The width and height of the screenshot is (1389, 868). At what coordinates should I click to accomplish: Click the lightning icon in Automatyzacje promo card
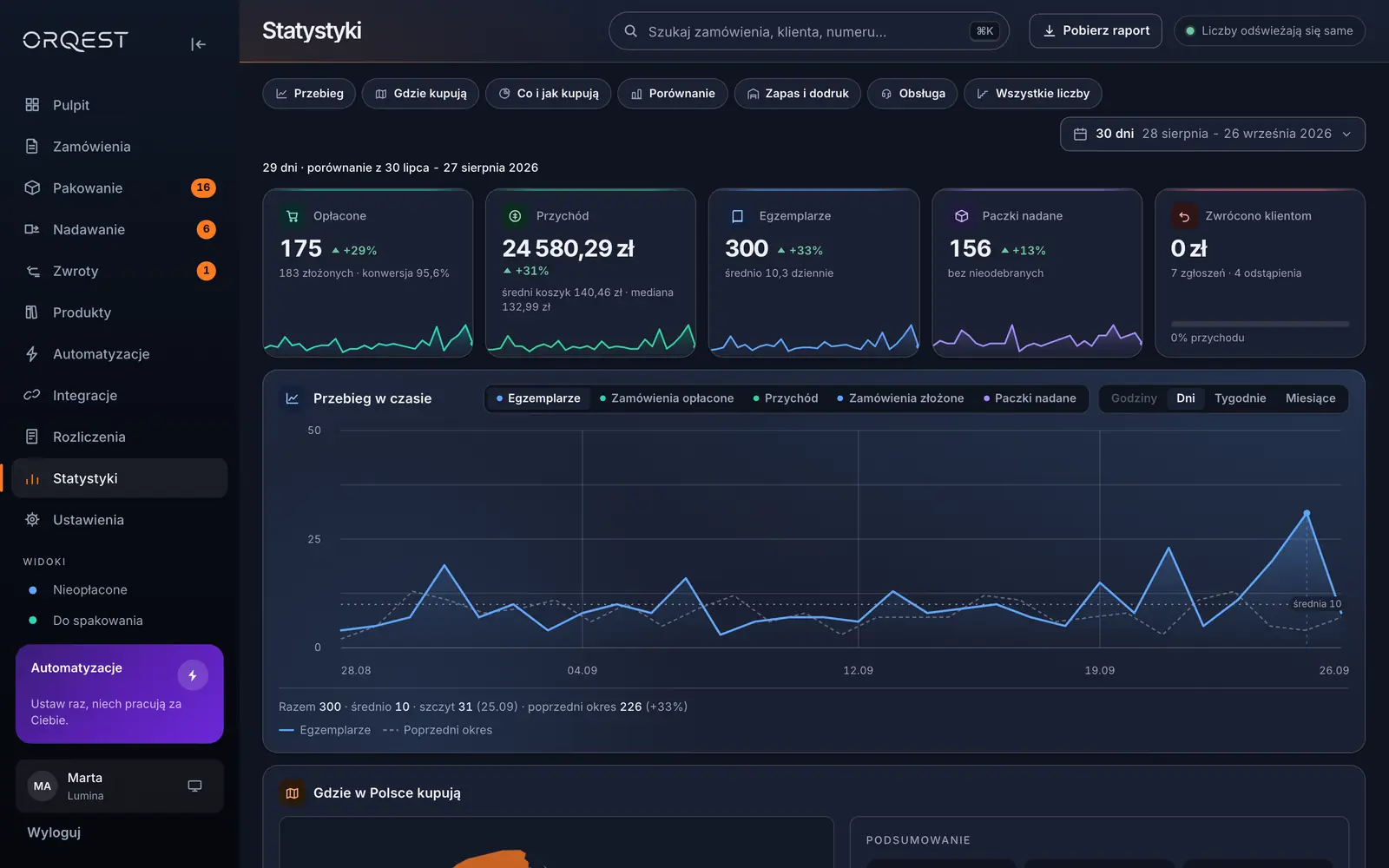[193, 675]
